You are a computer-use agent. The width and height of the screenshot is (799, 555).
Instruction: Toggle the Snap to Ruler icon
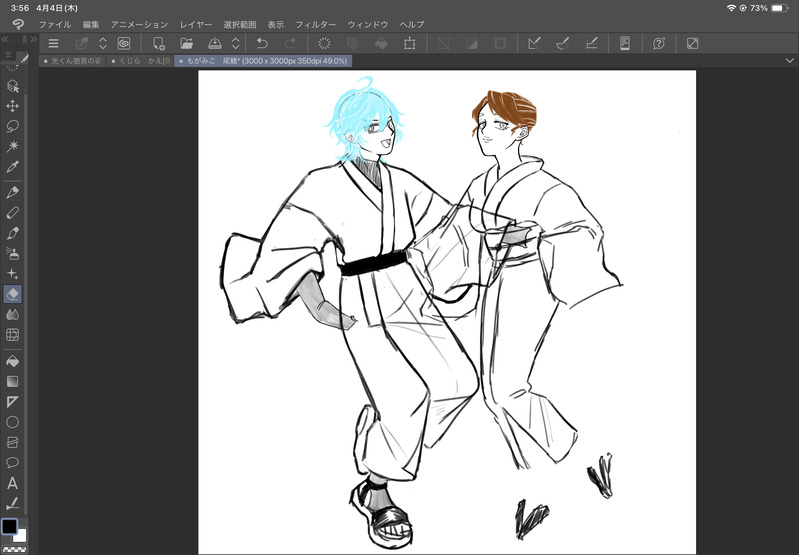click(x=534, y=44)
